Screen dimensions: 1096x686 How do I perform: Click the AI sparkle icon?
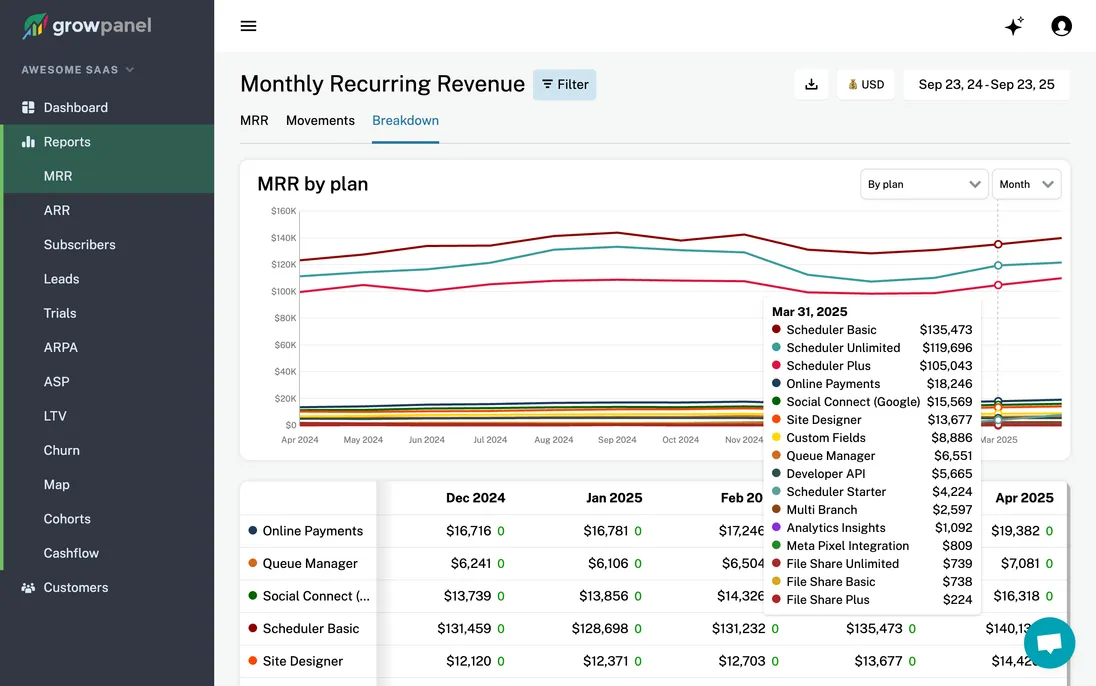point(1014,26)
